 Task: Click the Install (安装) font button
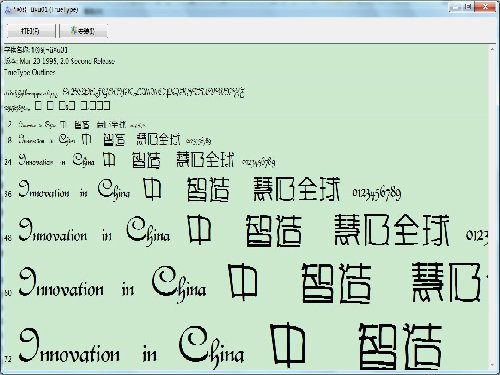coord(84,31)
